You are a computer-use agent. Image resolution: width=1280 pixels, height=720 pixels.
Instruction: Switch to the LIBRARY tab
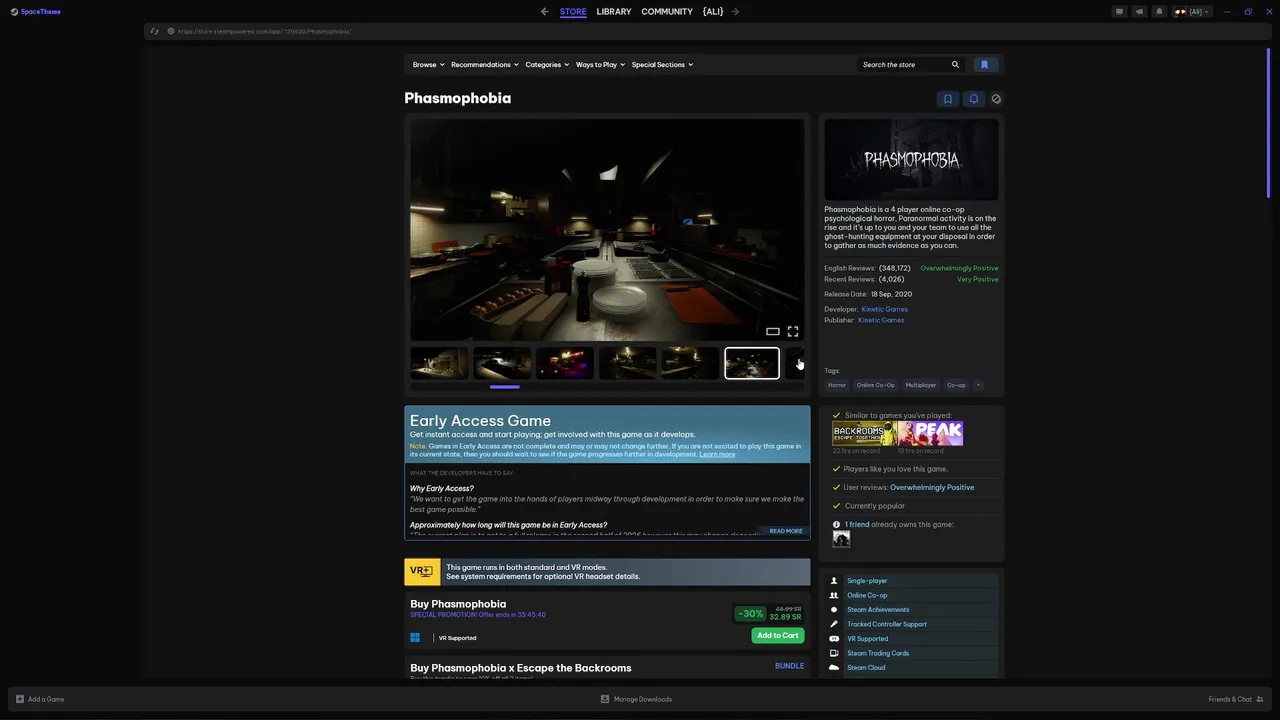pos(614,12)
